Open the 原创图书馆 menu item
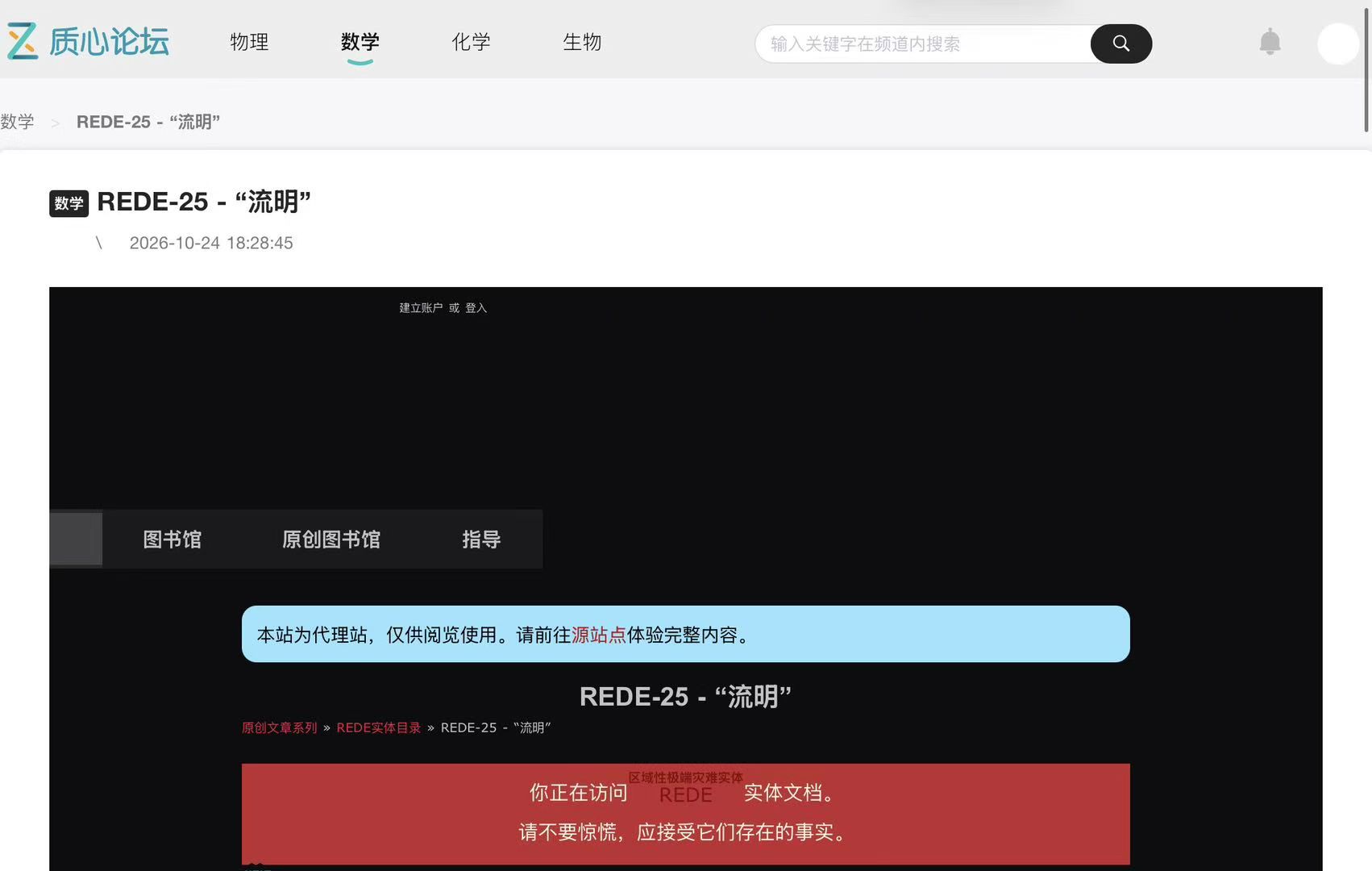The image size is (1372, 871). (x=331, y=540)
